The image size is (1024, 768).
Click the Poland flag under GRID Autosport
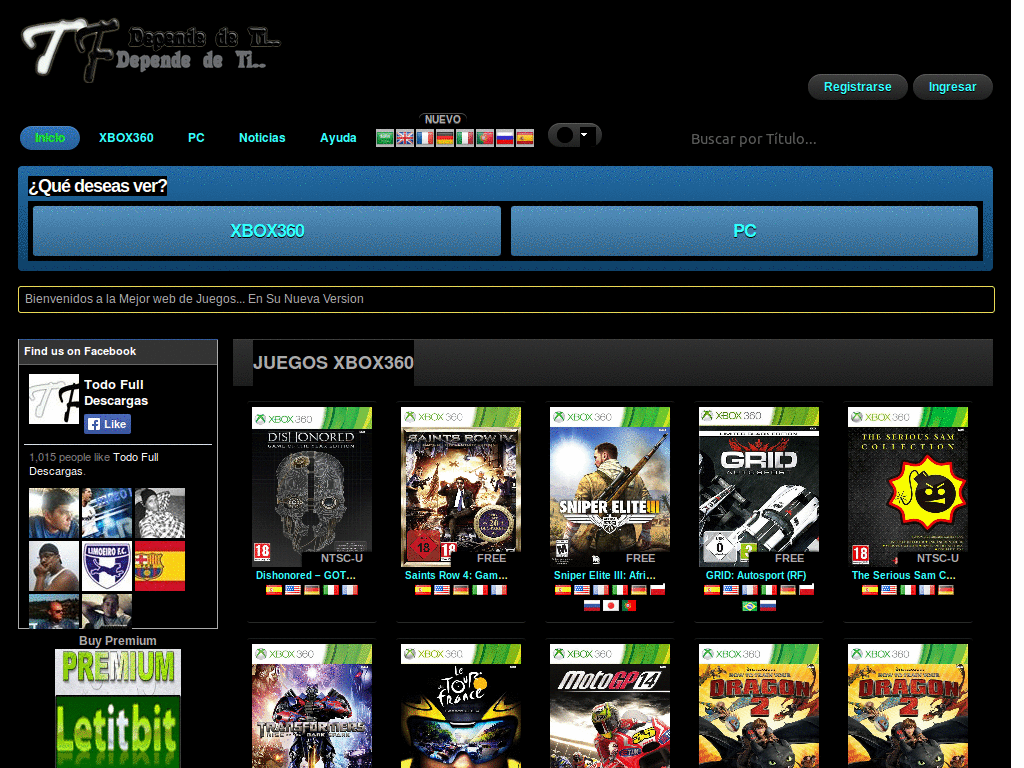807,590
